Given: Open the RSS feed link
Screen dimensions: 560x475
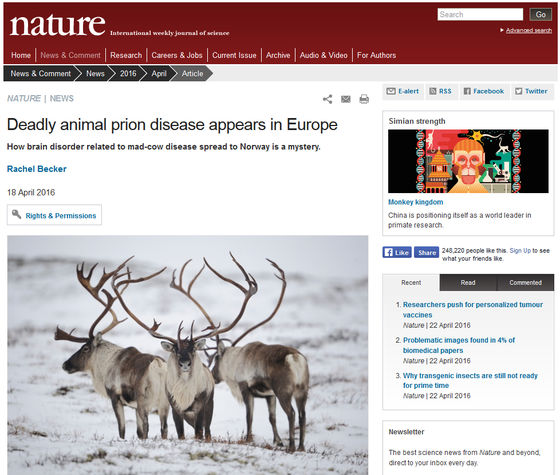Looking at the screenshot, I should pos(440,91).
